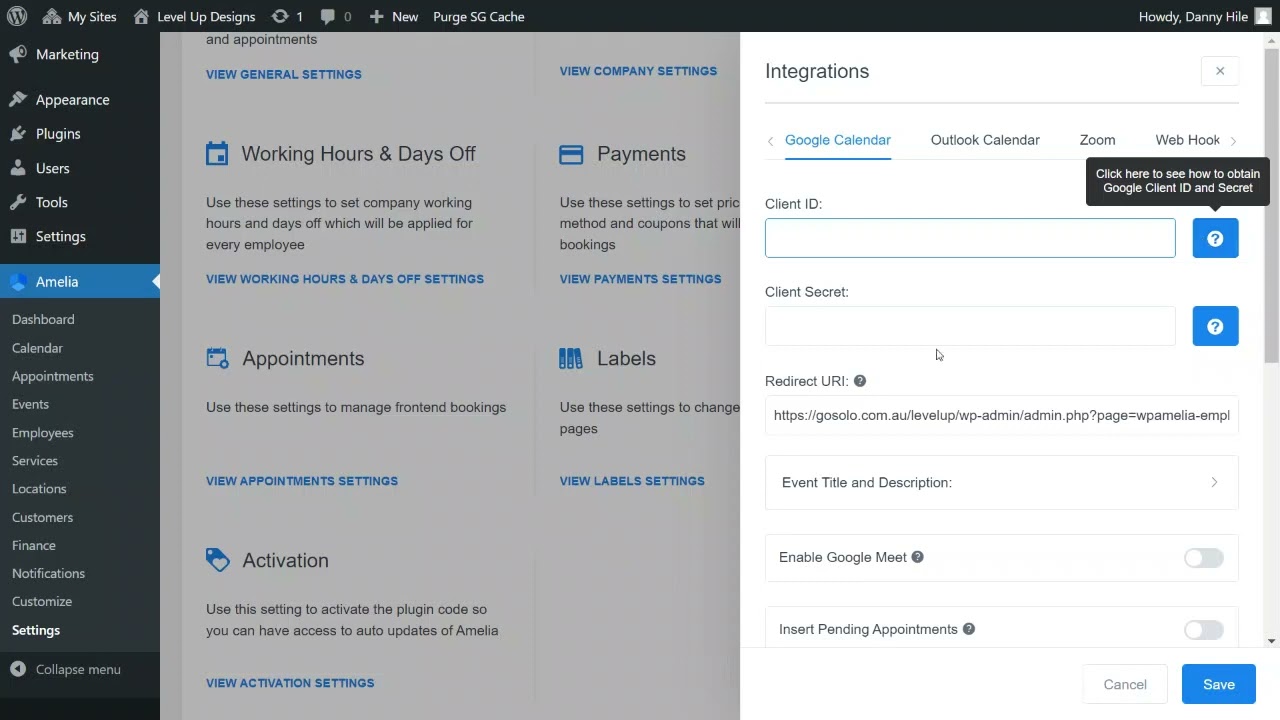Viewport: 1280px width, 720px height.
Task: Focus the Client ID input field
Action: [x=970, y=238]
